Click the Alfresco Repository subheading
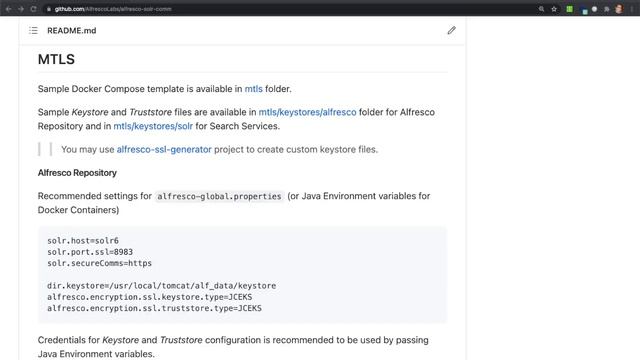 77,173
